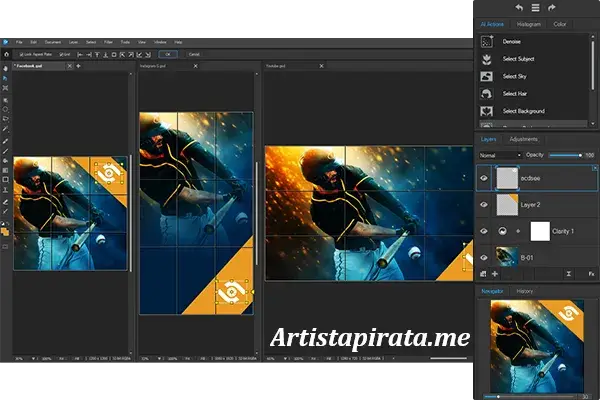Click the merge layers icon beside Fx
This screenshot has height=400, width=600.
click(x=569, y=274)
